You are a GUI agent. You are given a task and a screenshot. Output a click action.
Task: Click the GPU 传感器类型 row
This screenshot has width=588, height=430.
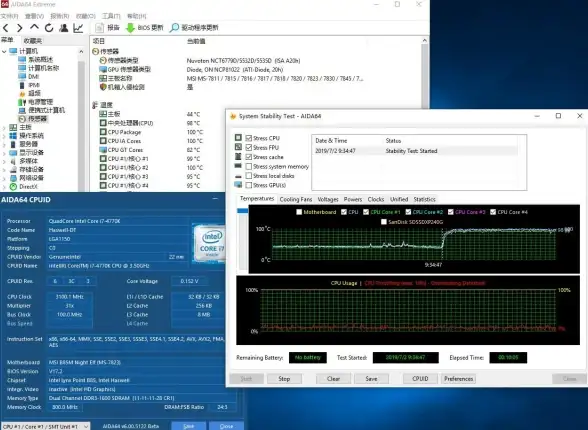pos(191,69)
